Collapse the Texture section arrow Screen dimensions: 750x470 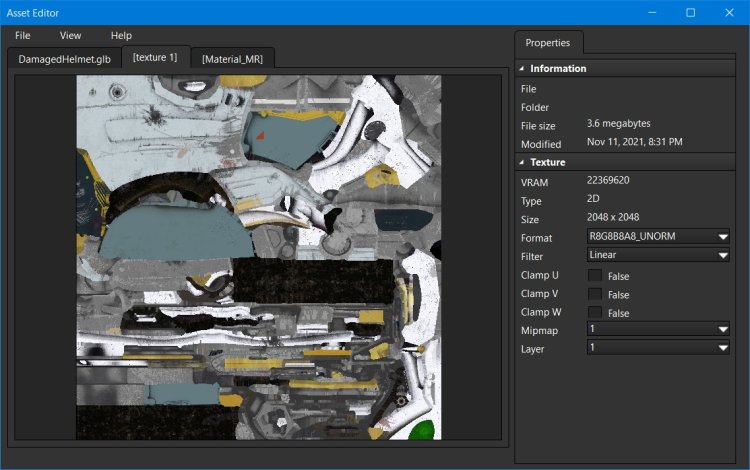[521, 162]
